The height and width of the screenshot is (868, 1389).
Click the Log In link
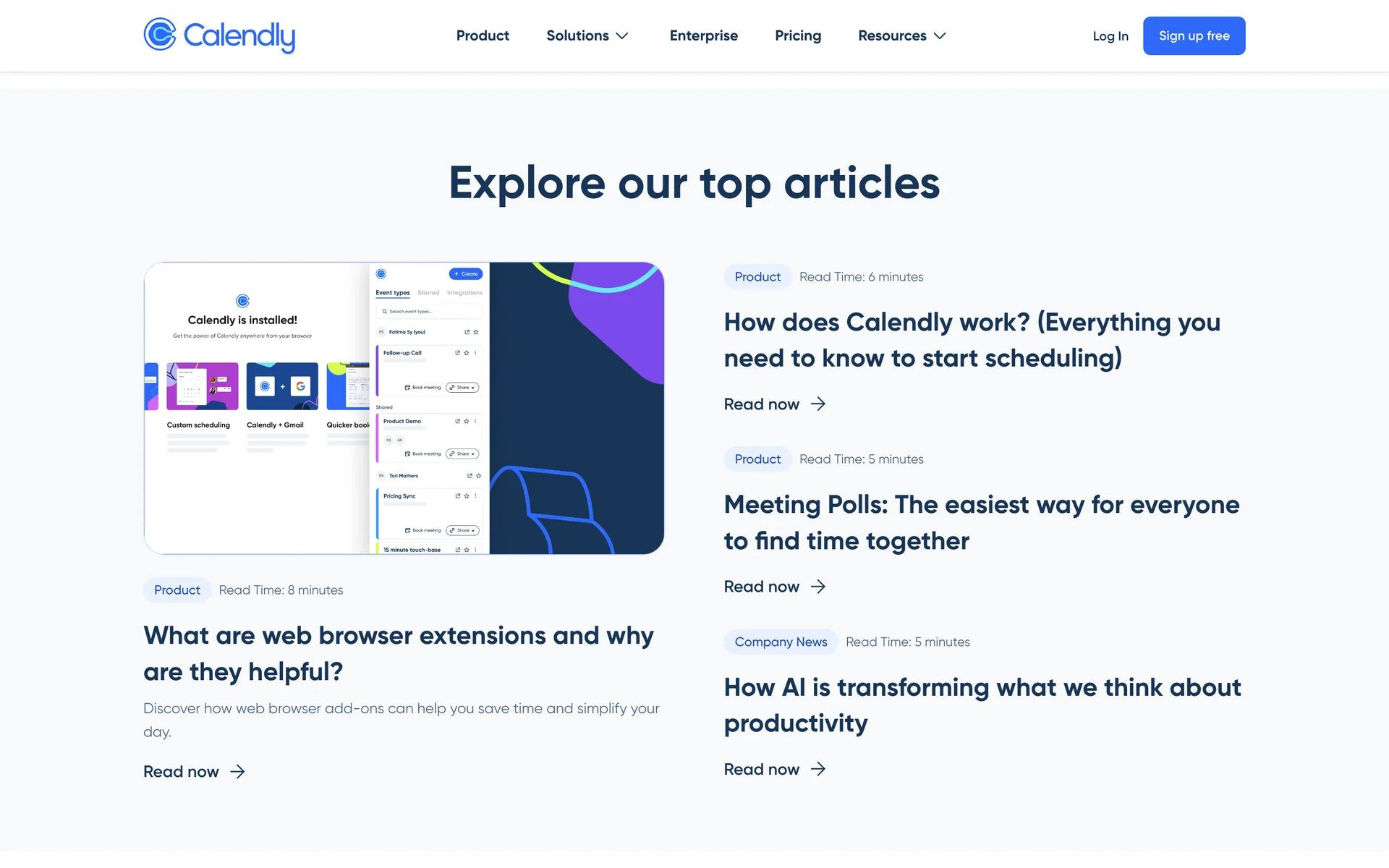pos(1110,36)
